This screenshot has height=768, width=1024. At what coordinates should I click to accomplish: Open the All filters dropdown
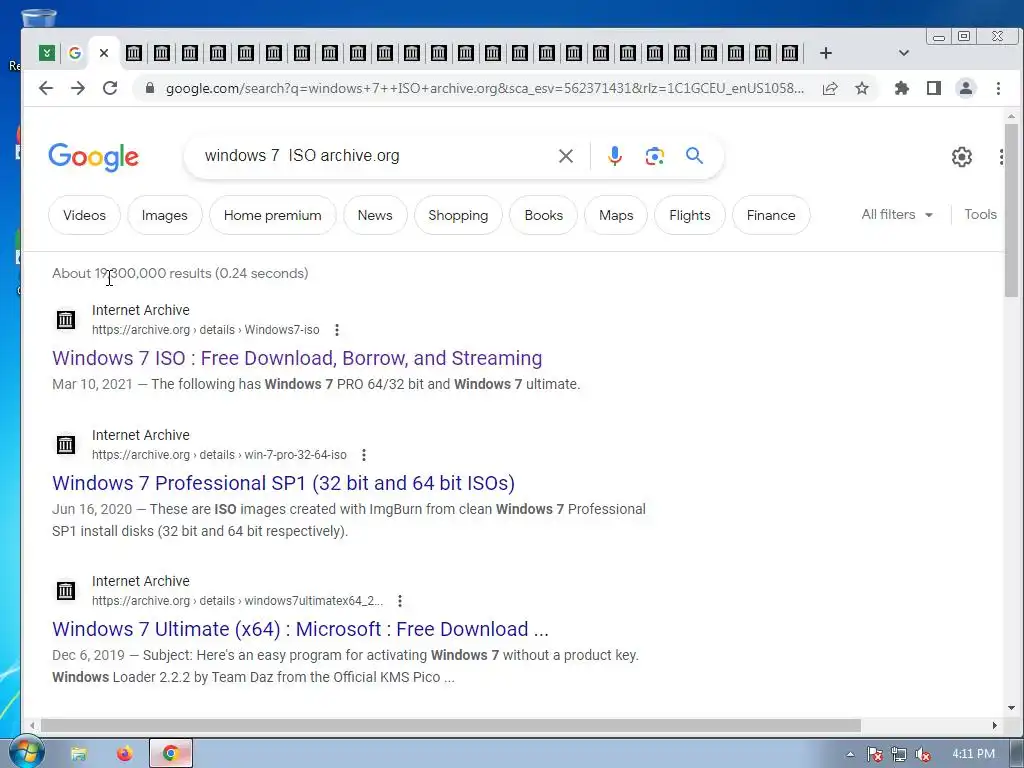tap(897, 214)
